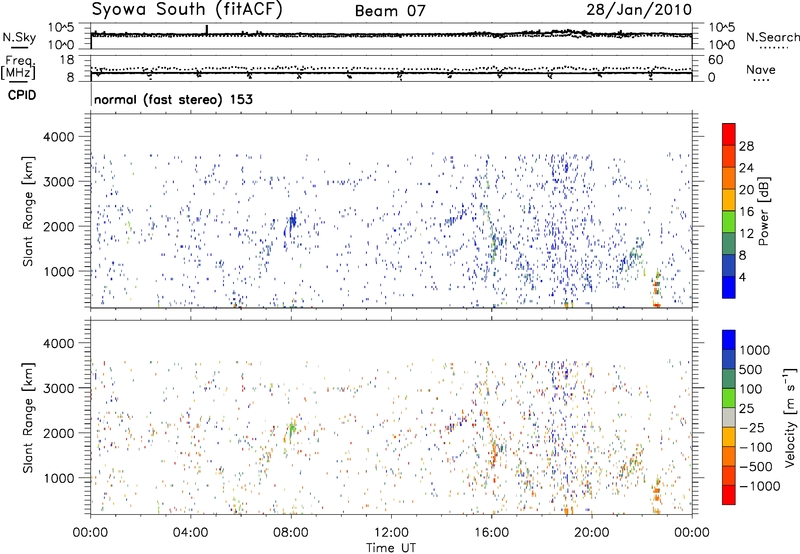Image resolution: width=800 pixels, height=554 pixels.
Task: Click the '4000' range tick of the power panel
Action: [x=59, y=137]
